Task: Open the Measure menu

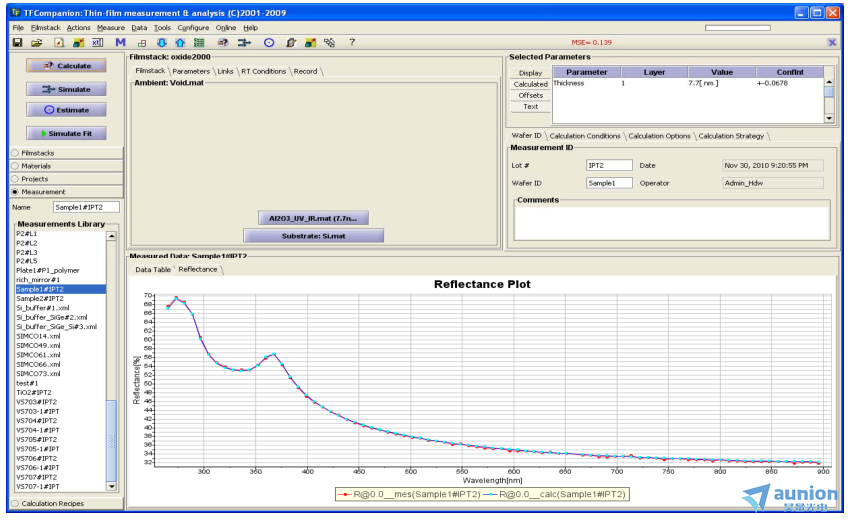Action: (111, 28)
